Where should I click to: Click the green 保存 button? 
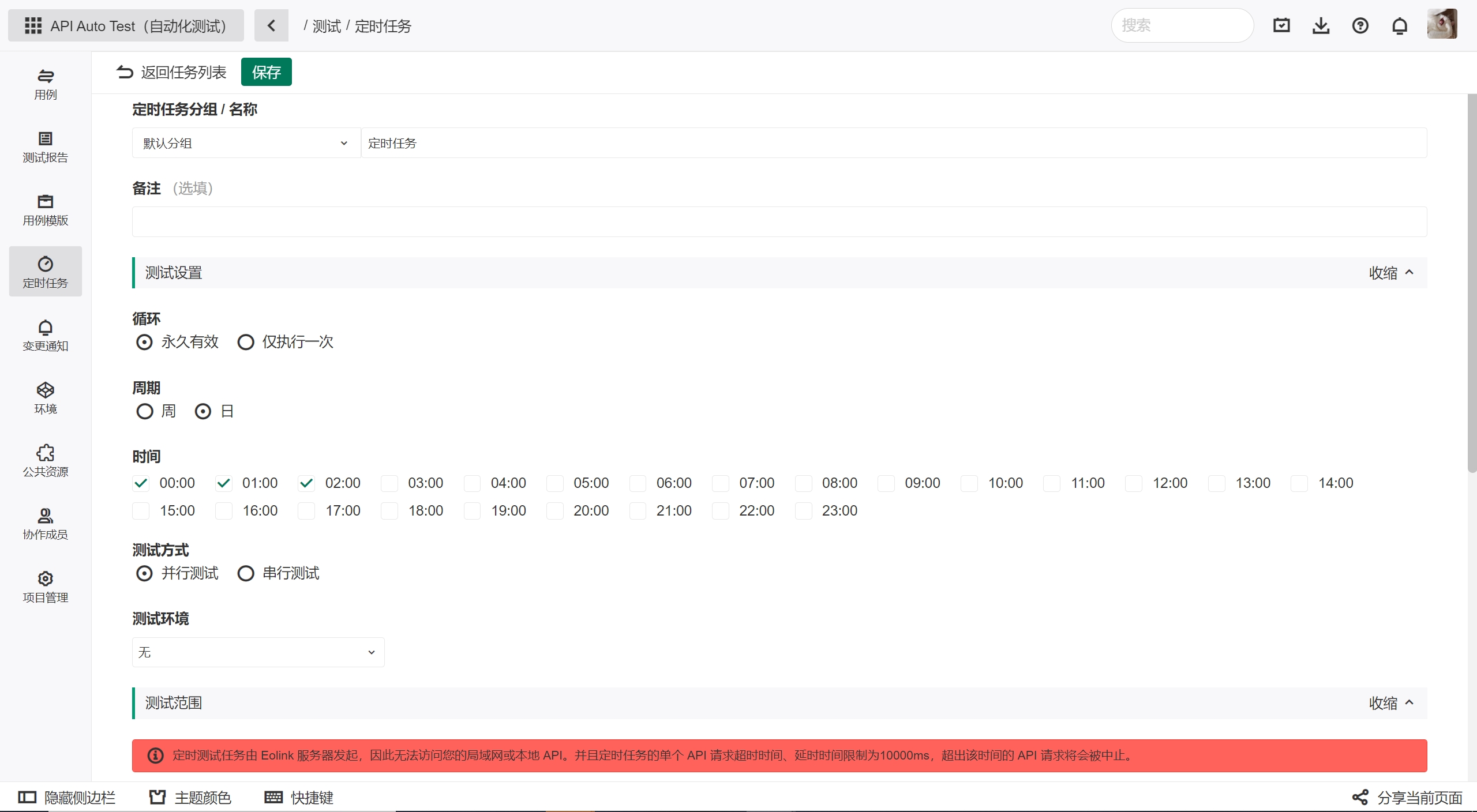(266, 72)
